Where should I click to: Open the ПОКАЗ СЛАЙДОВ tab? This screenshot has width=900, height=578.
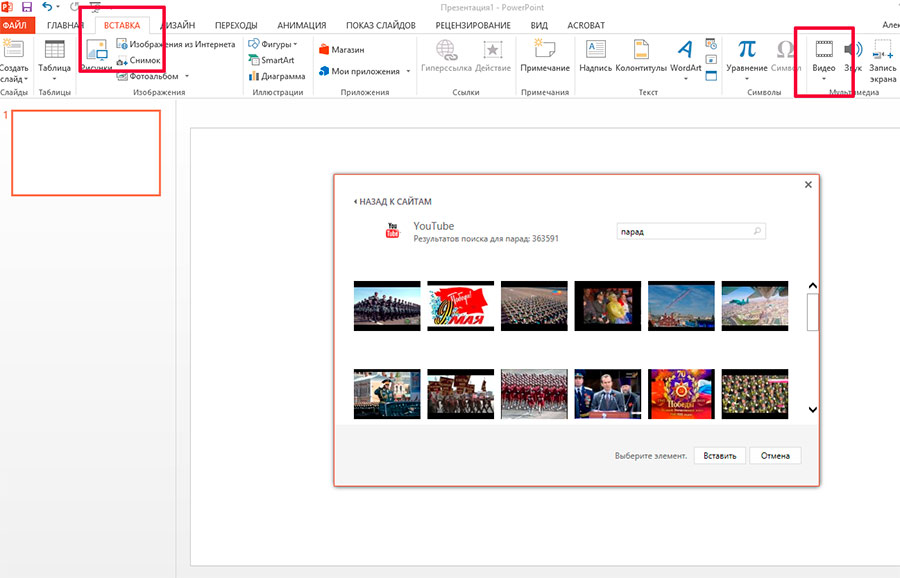coord(381,25)
